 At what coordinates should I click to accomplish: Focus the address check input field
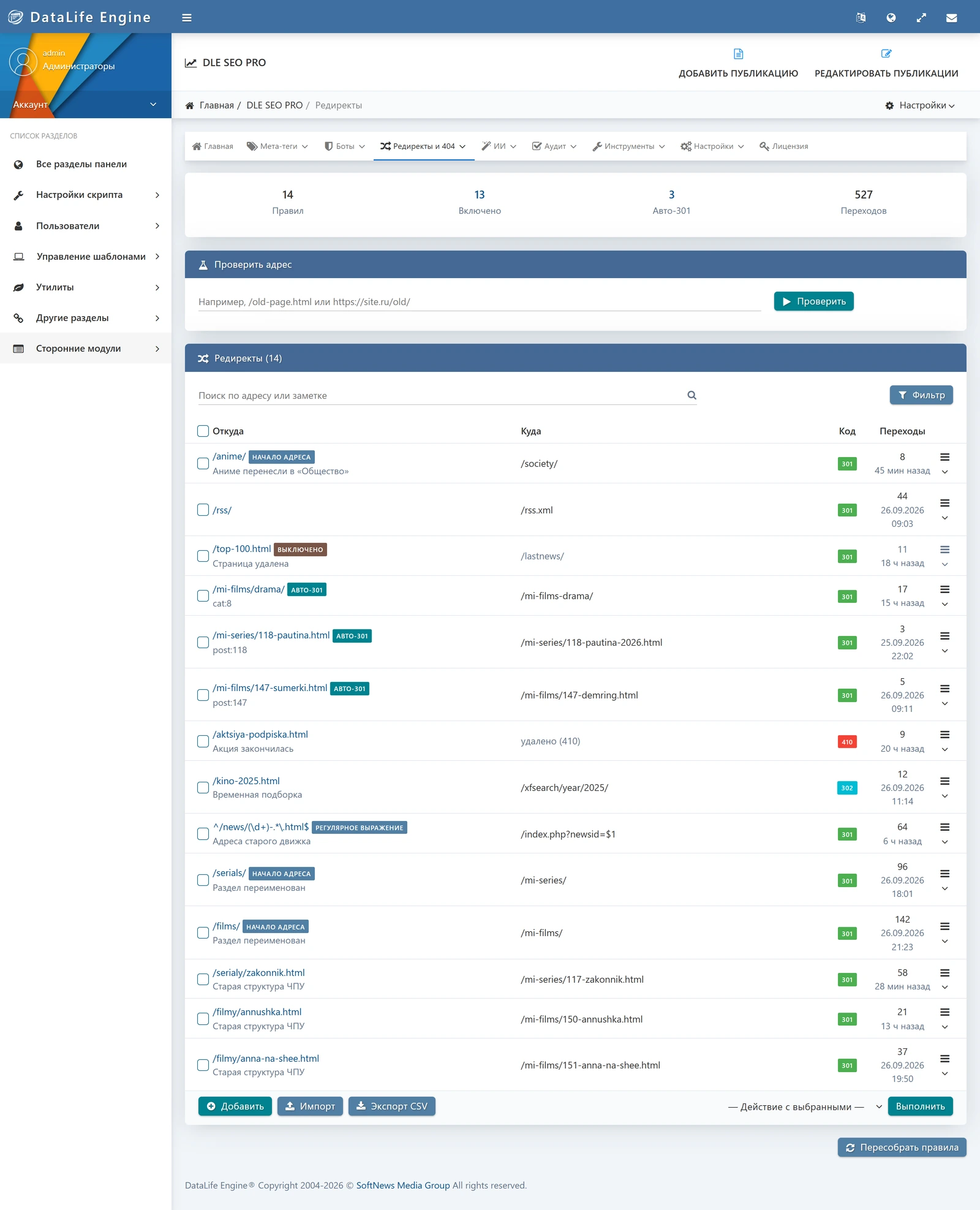(x=480, y=302)
